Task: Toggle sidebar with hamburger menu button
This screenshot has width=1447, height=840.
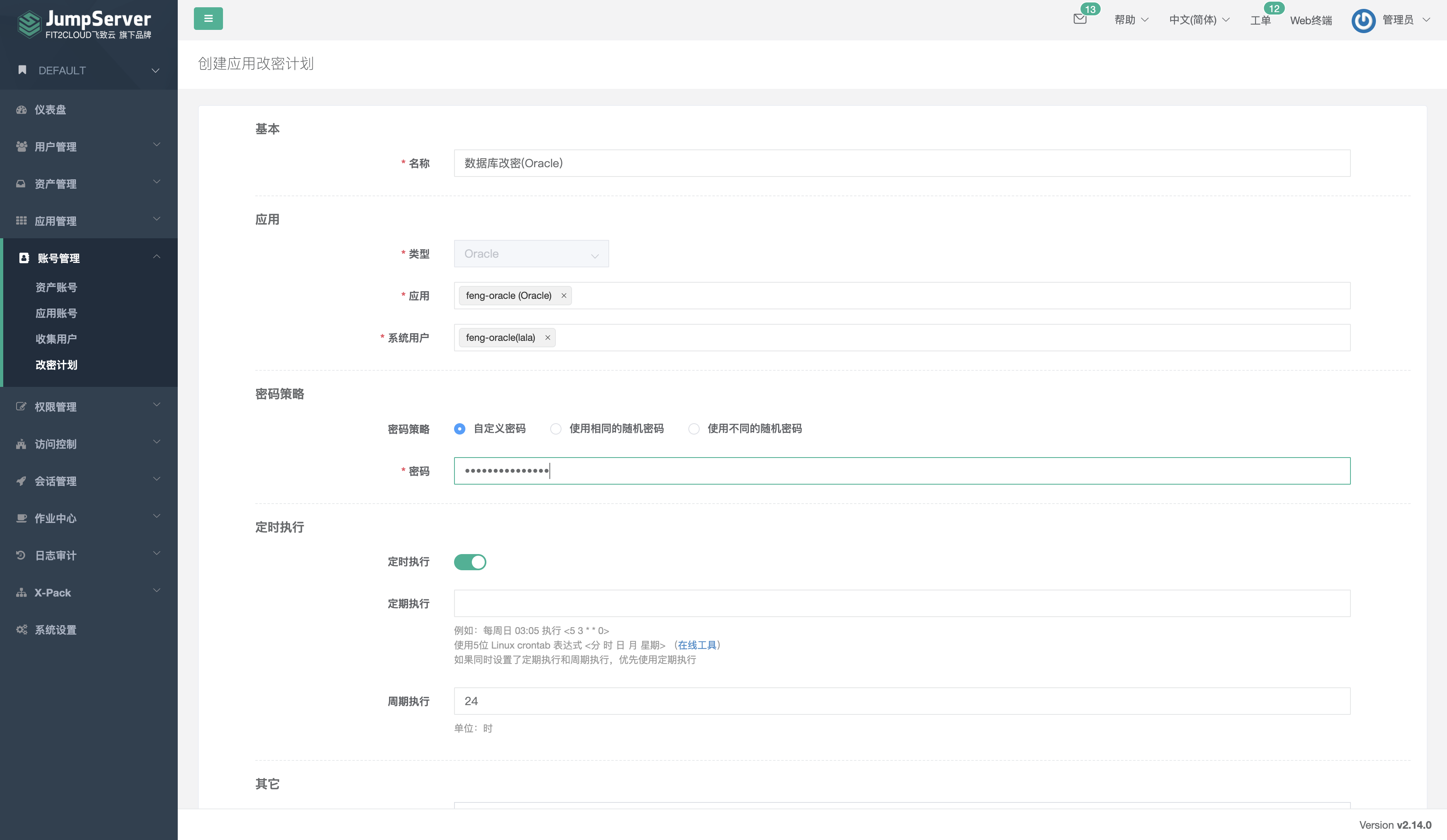Action: (x=208, y=18)
